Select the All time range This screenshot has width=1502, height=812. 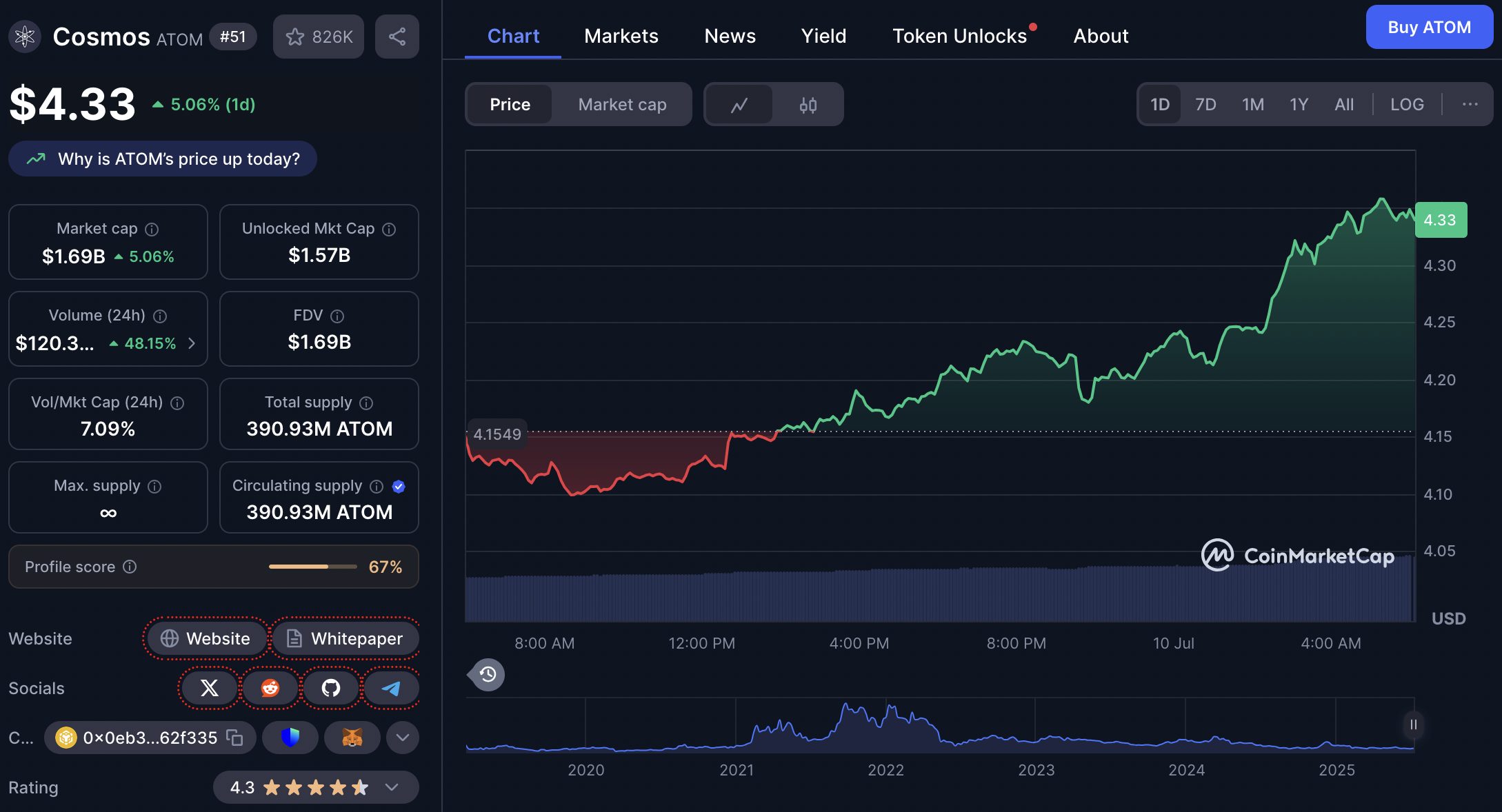pos(1344,105)
